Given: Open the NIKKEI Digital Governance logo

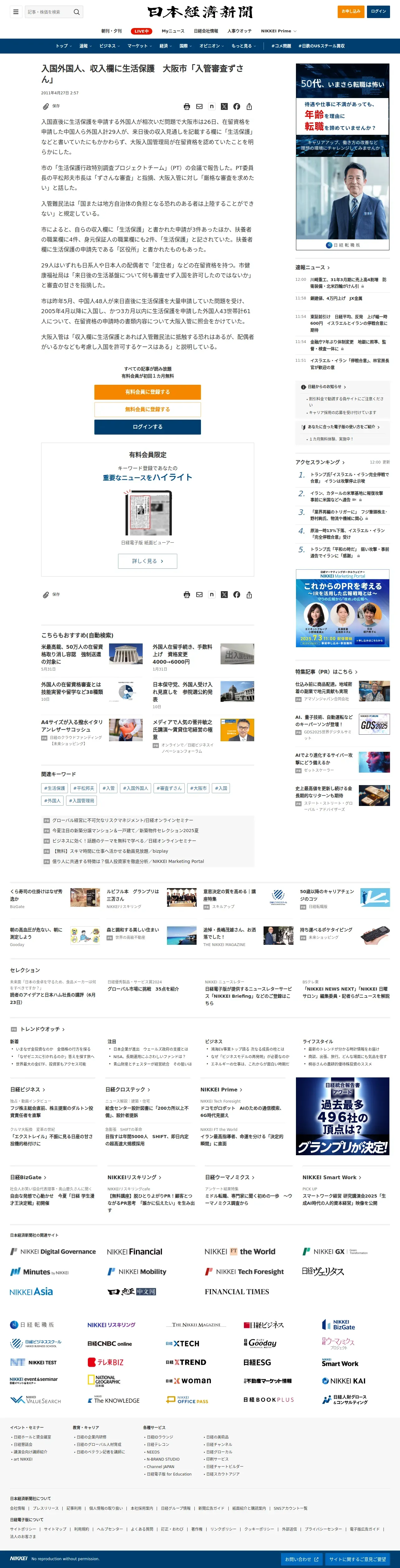Looking at the screenshot, I should pos(53,1251).
